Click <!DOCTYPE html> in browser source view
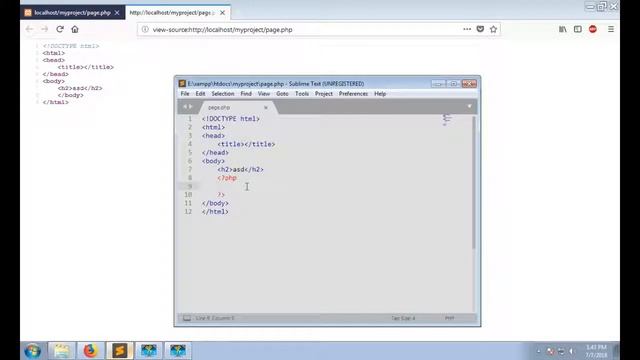The image size is (640, 360). (71, 46)
